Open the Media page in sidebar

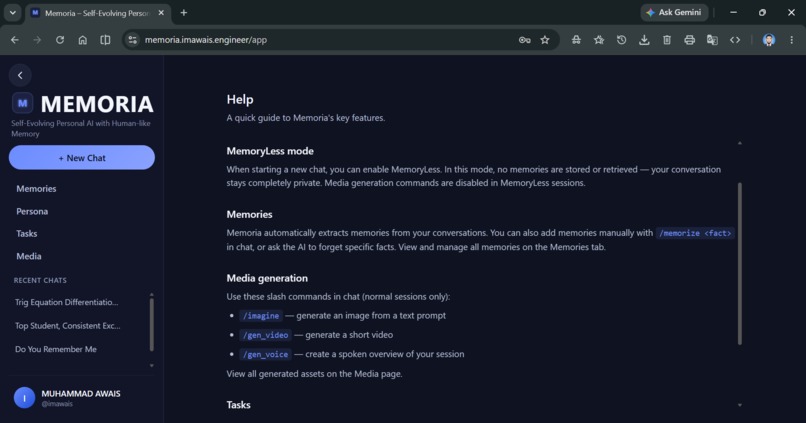[29, 256]
